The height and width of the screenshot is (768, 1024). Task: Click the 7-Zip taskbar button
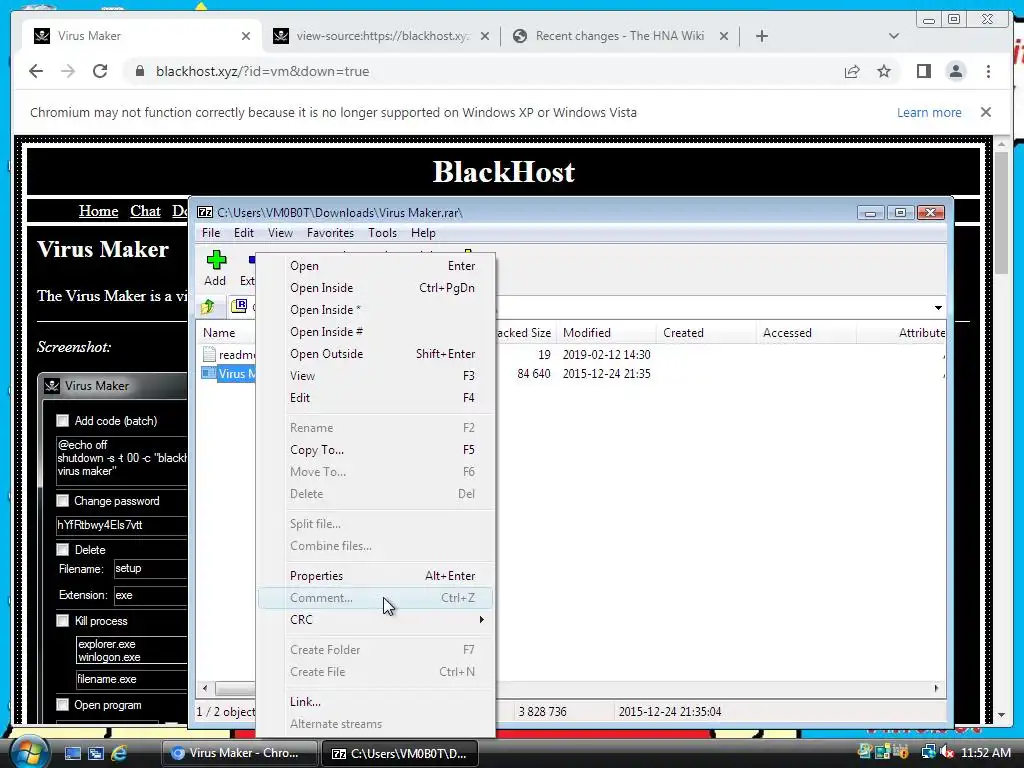(400, 753)
